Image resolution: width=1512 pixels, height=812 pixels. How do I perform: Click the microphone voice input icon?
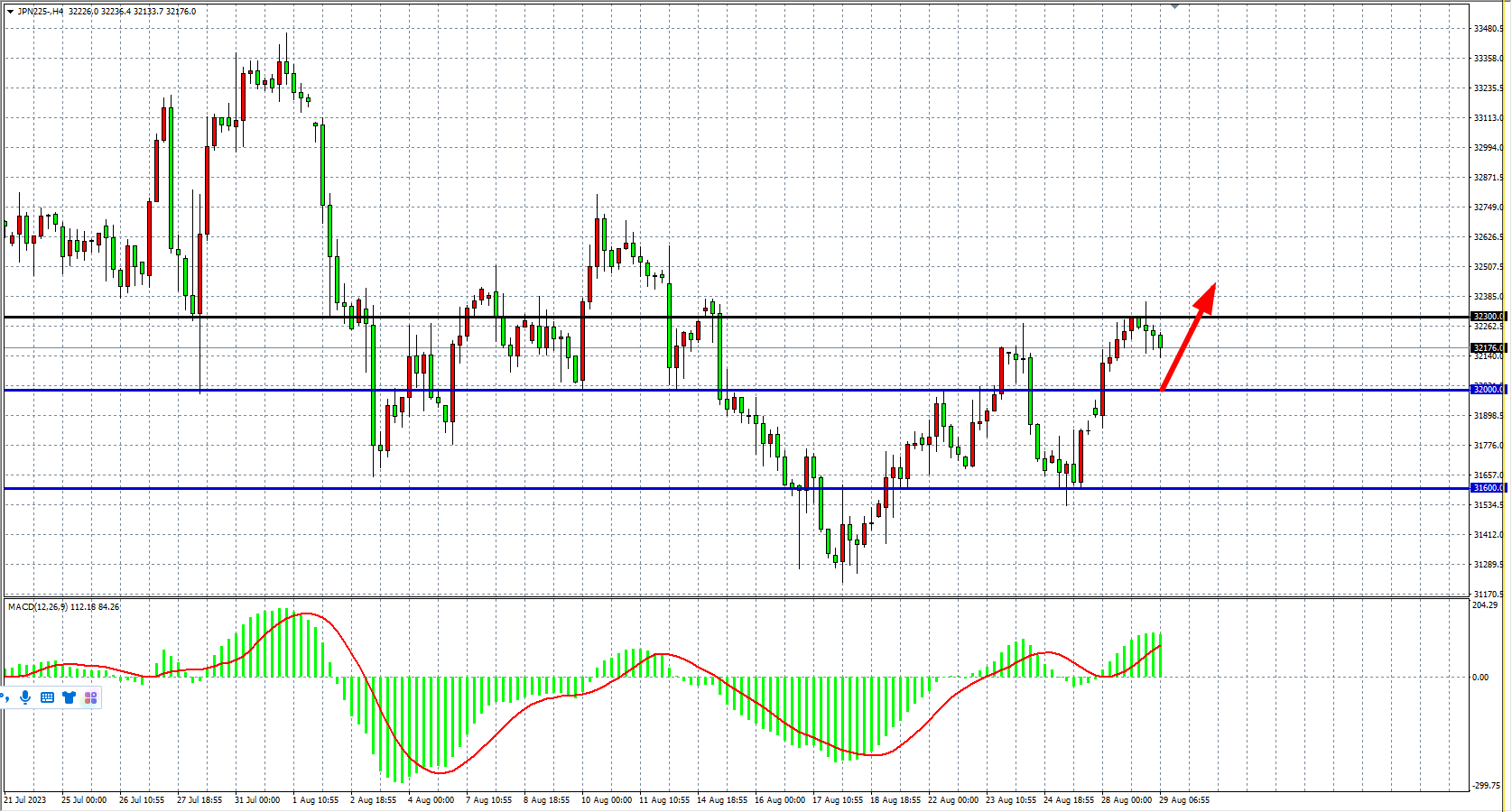[x=25, y=697]
